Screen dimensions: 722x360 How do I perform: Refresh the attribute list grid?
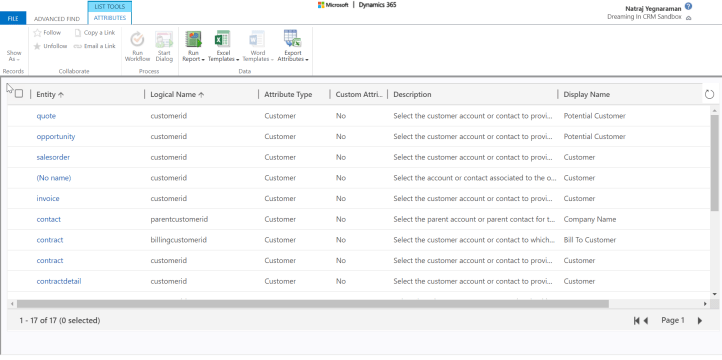point(709,94)
